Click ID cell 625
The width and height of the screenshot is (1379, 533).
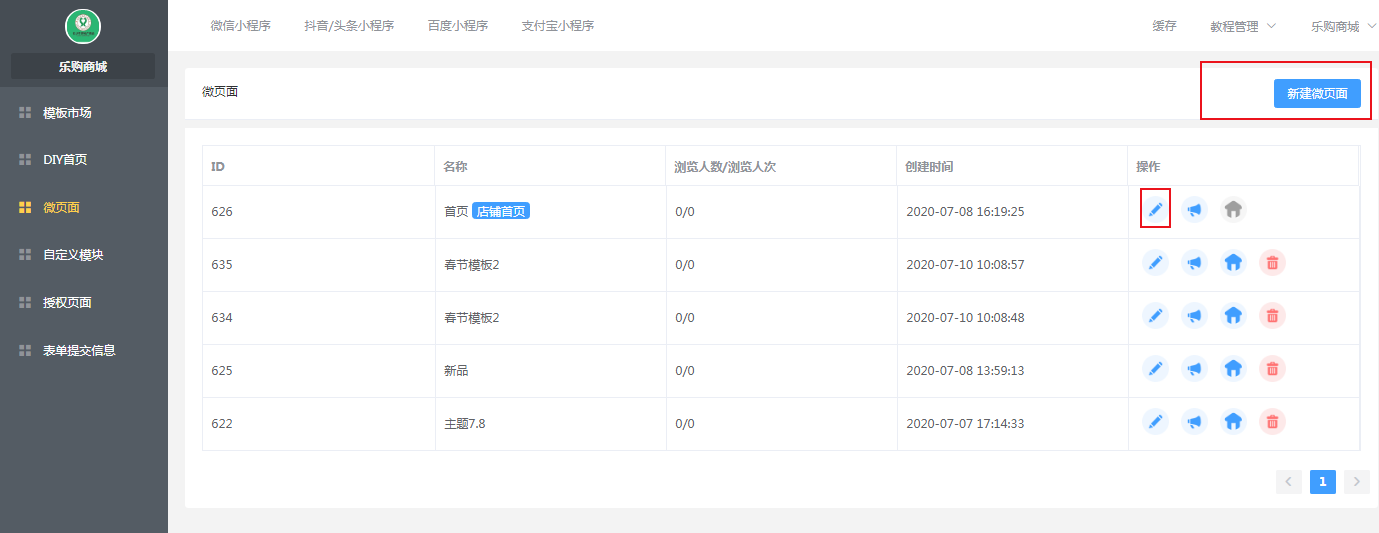[x=222, y=370]
